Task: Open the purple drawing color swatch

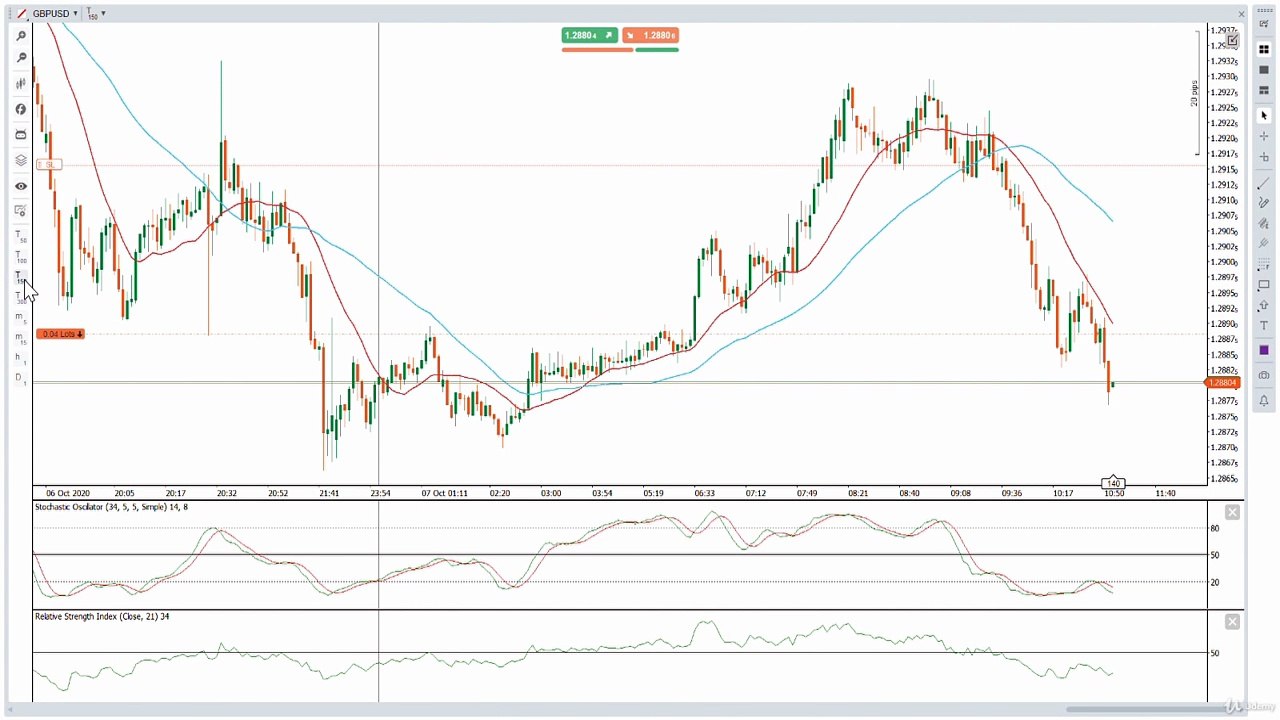Action: tap(1264, 350)
